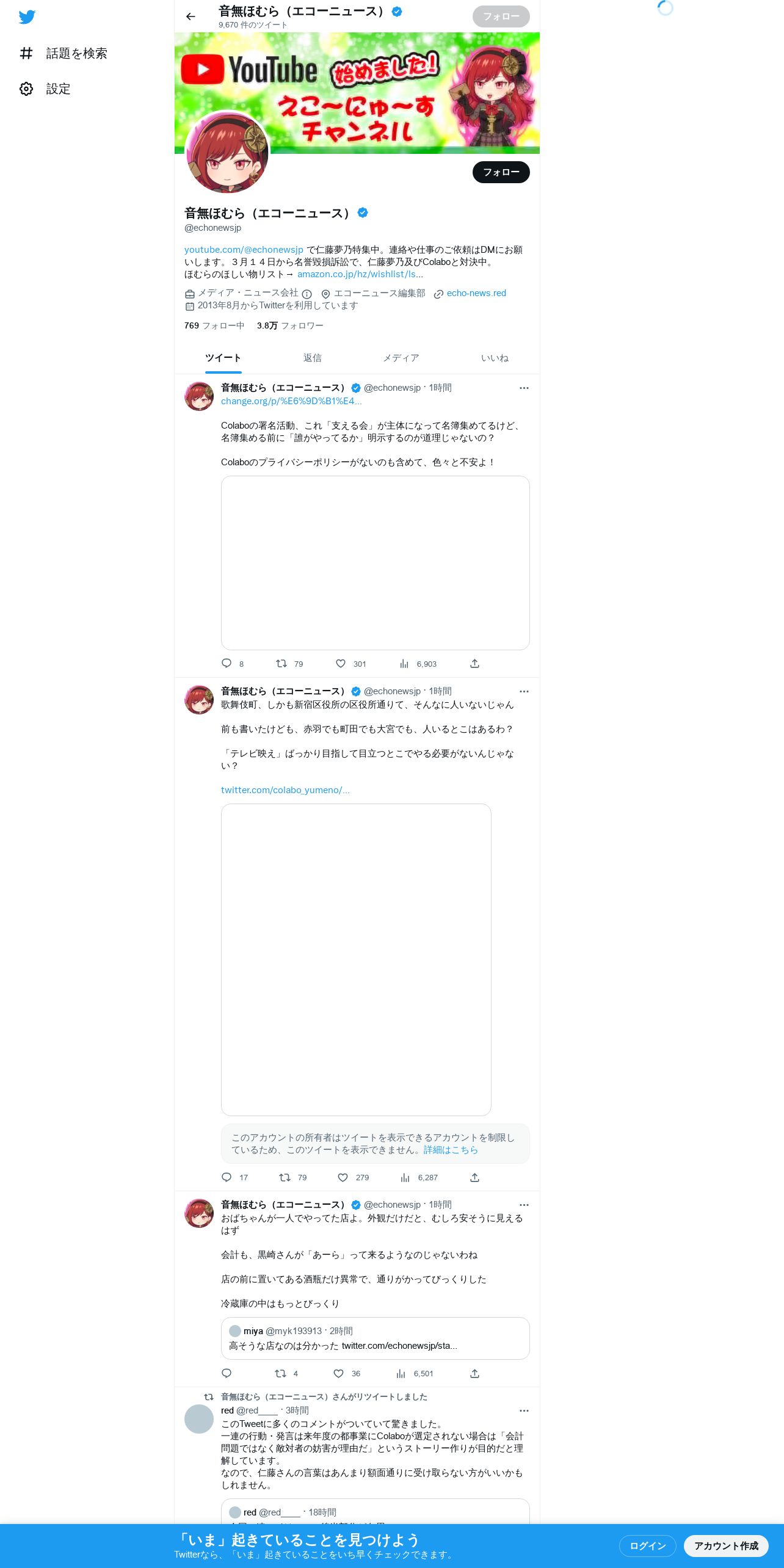Share the tweet with 6,903 views
784x1568 pixels.
pyautogui.click(x=474, y=663)
